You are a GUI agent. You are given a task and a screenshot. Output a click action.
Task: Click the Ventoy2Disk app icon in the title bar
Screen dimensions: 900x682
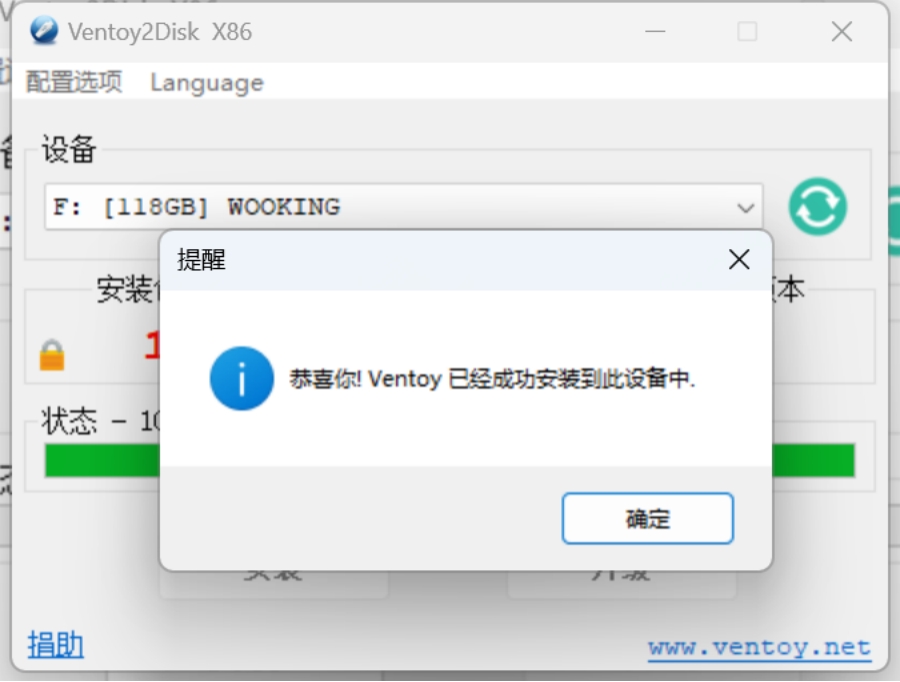pyautogui.click(x=44, y=31)
